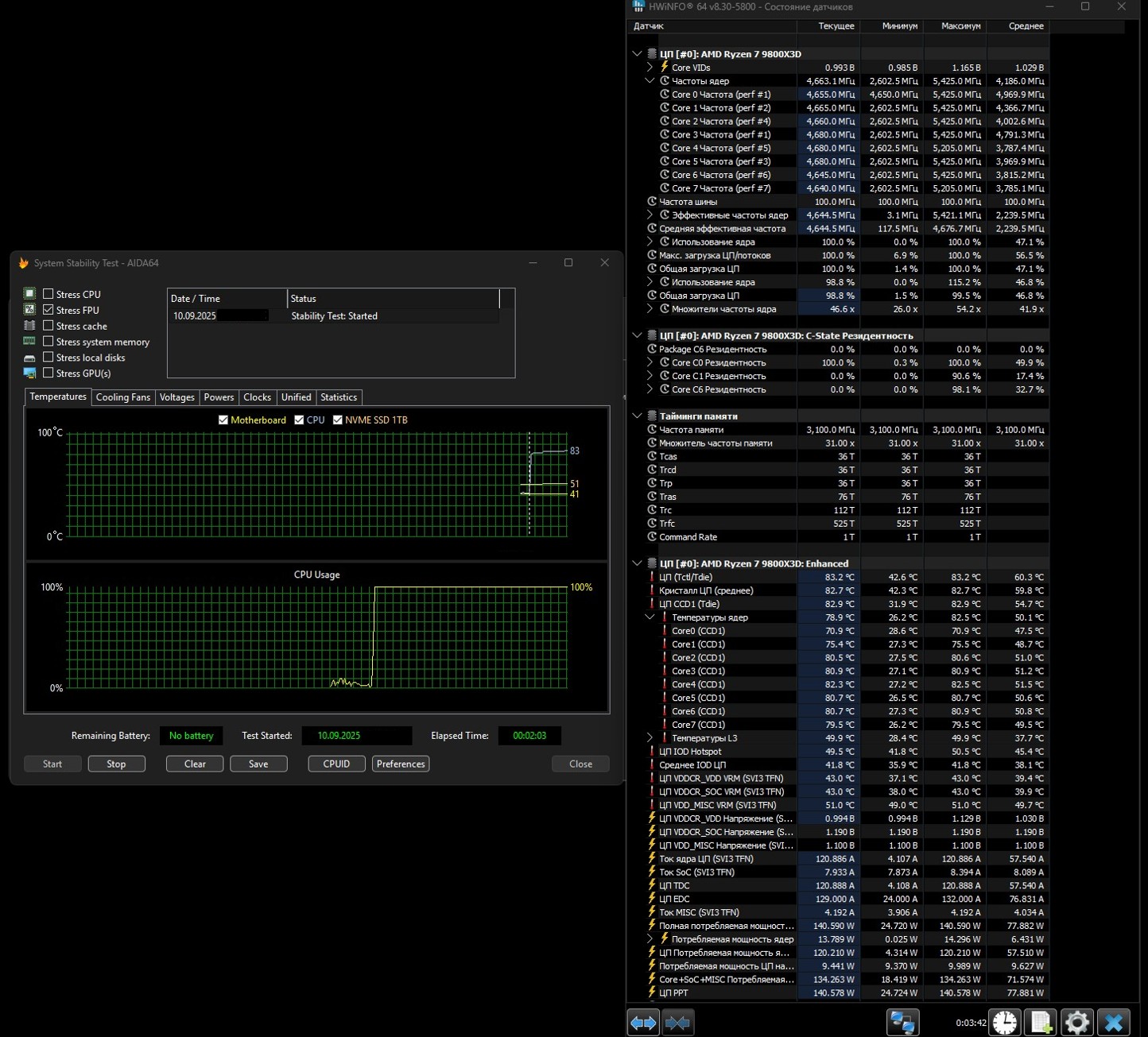Open the Voltages tab
Viewport: 1148px width, 1037px height.
point(176,397)
